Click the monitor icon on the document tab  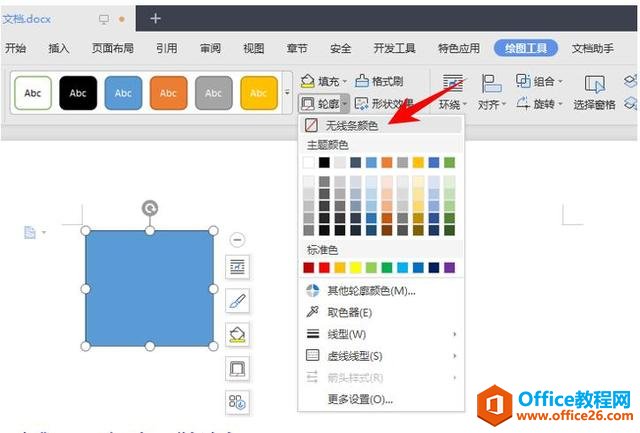pos(104,19)
